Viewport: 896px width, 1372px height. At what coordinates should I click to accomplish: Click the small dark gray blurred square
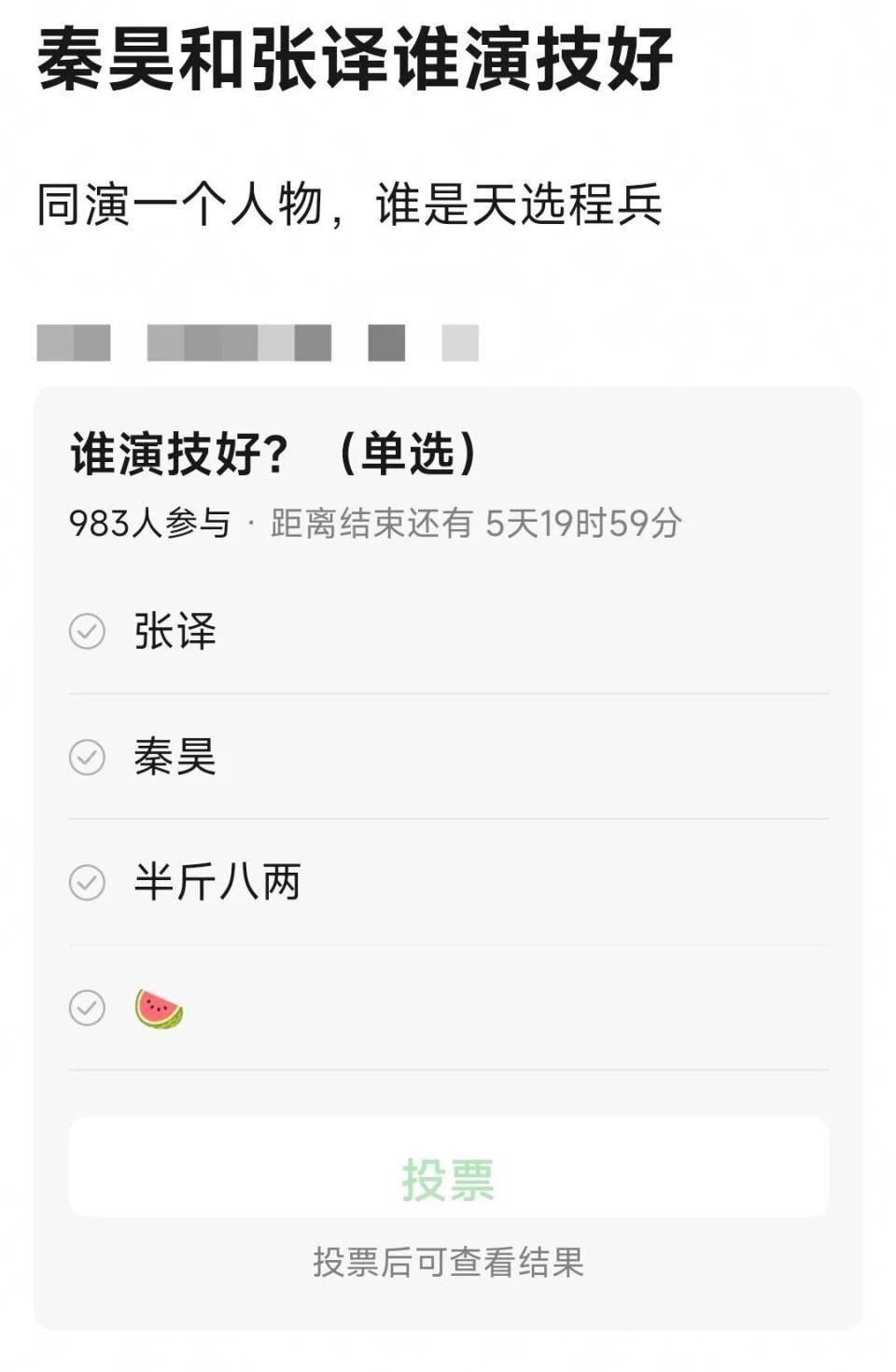coord(386,343)
